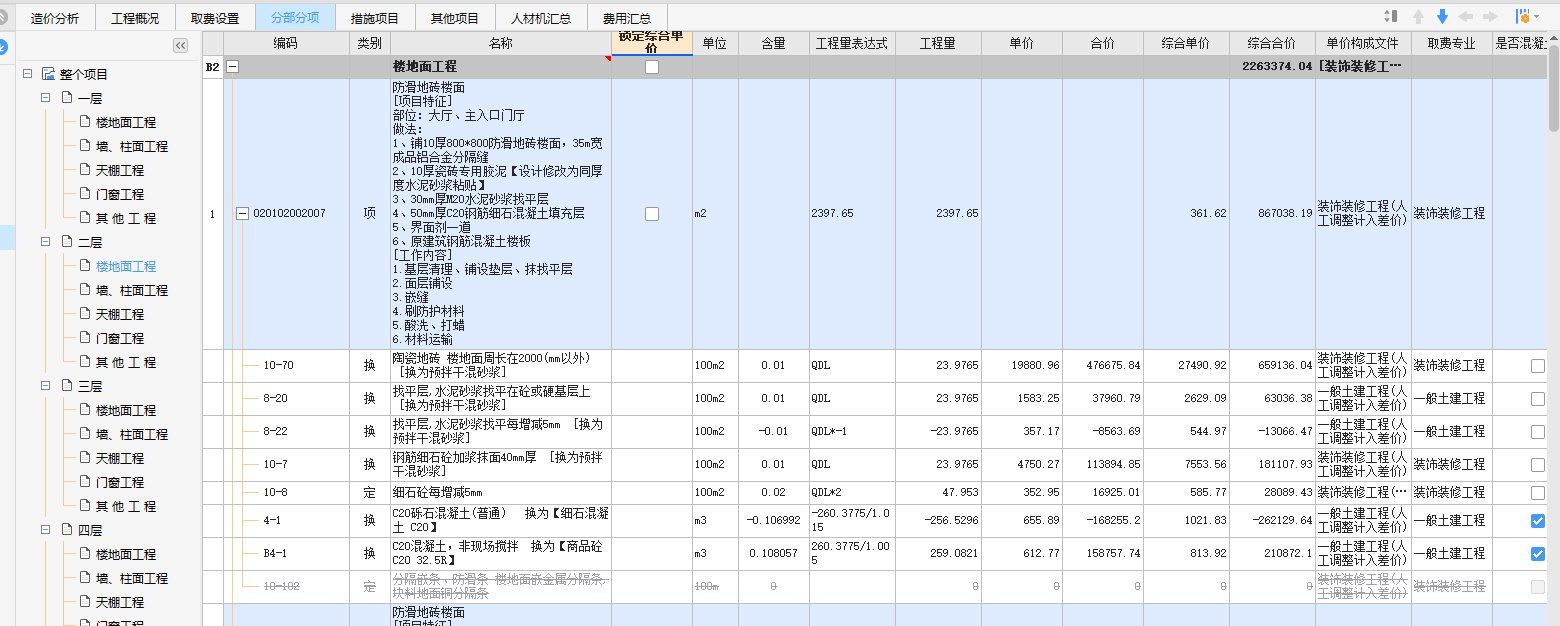Click the blue move-down arrow icon
This screenshot has height=626, width=1560.
(1442, 17)
